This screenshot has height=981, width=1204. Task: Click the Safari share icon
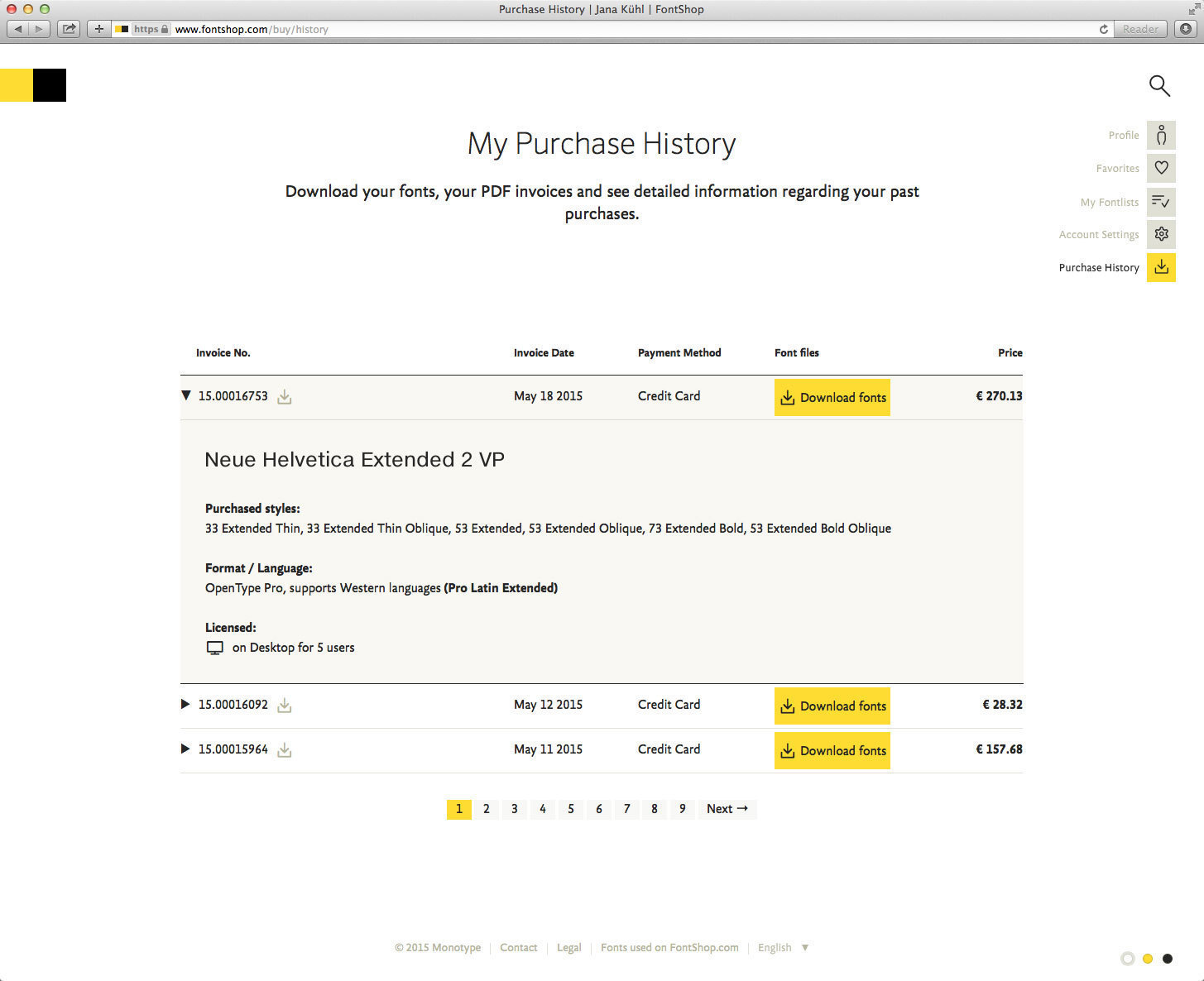tap(70, 29)
